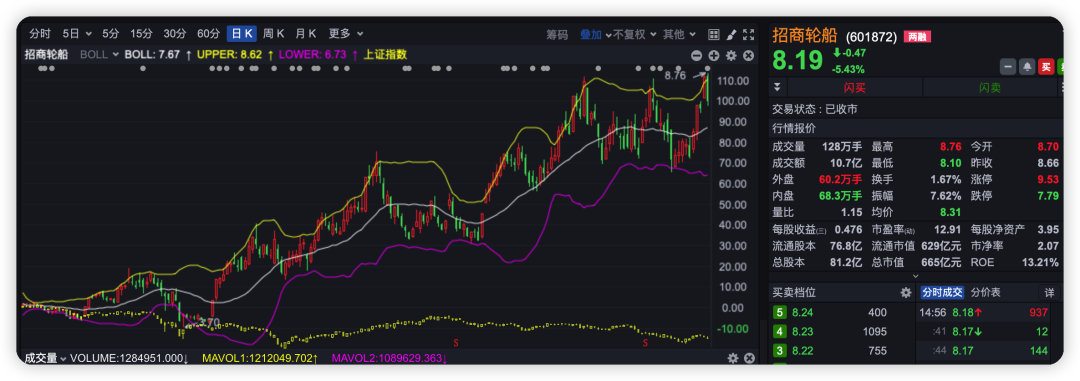Select the 月K monthly candlestick tab

[x=306, y=34]
